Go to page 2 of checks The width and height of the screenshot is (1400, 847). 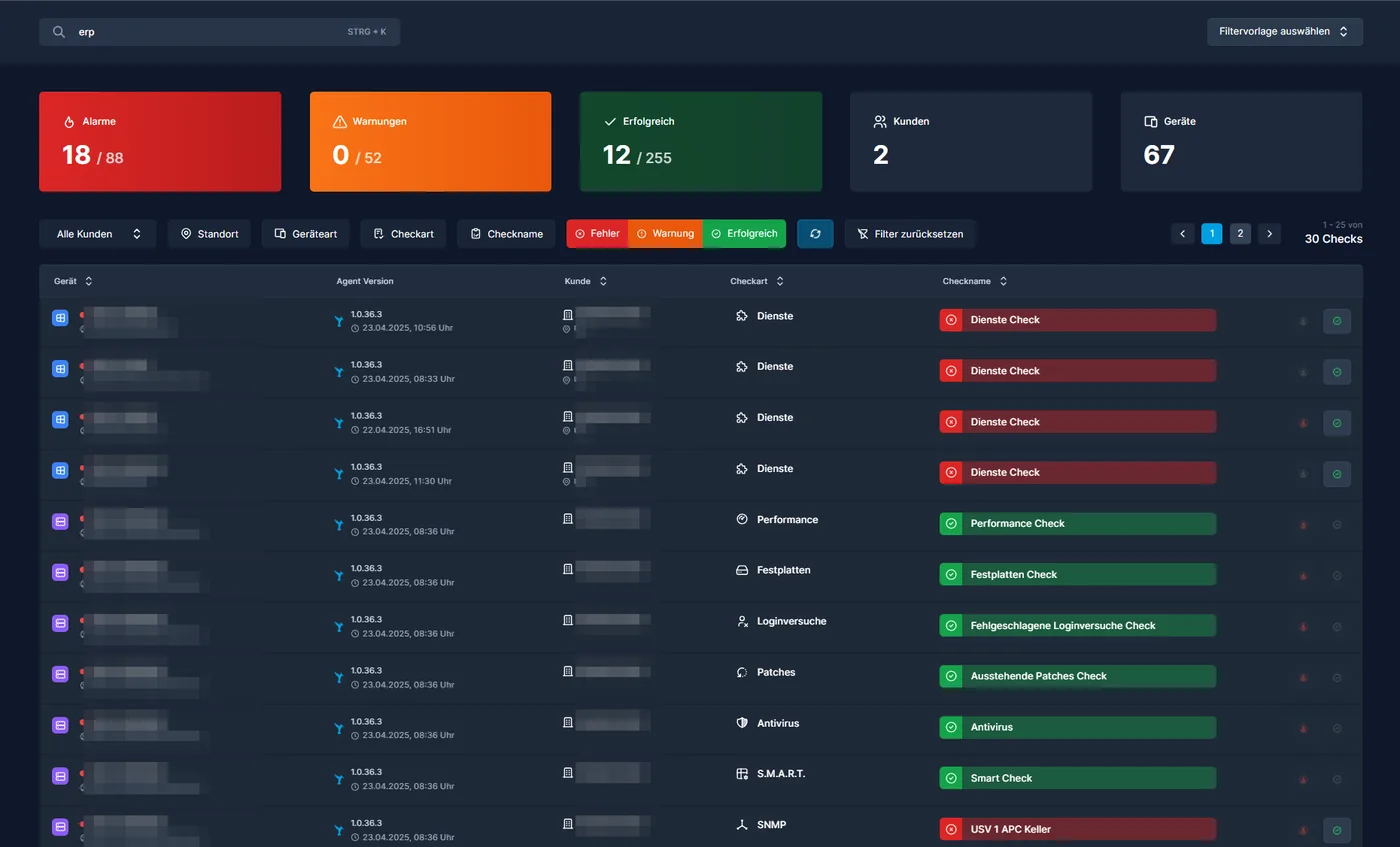click(1240, 234)
